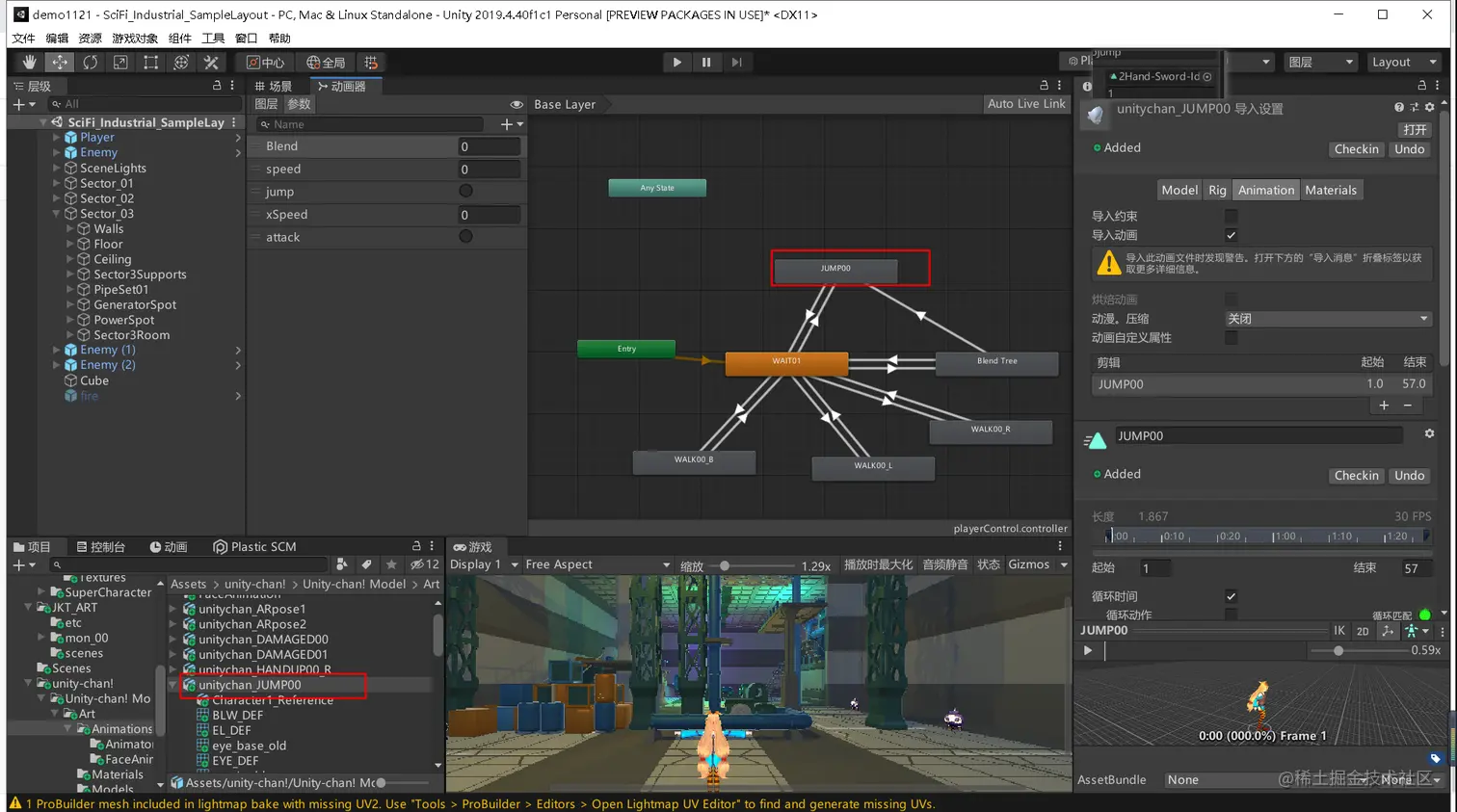
Task: Click the 音频静音 button
Action: [945, 564]
